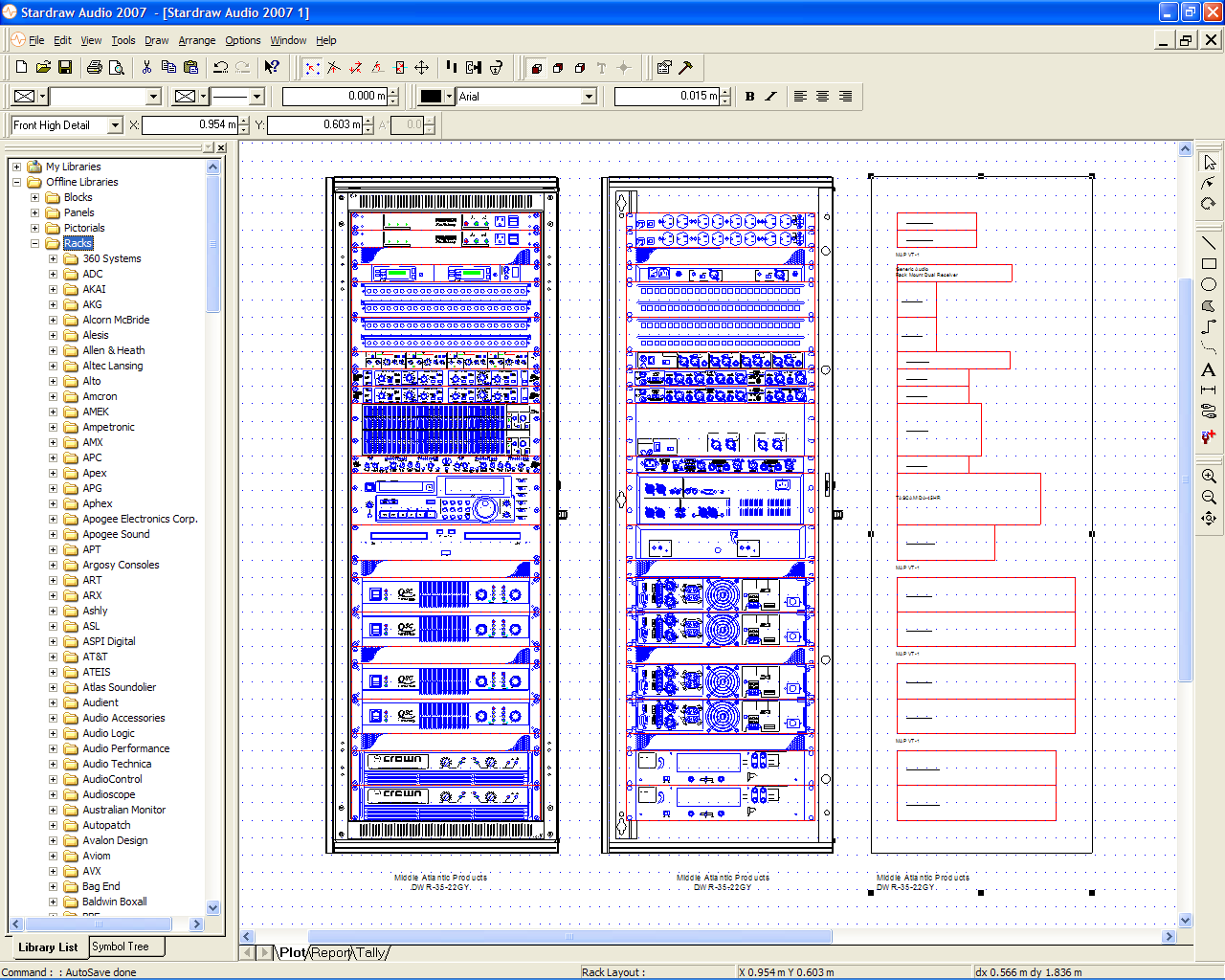1225x980 pixels.
Task: Select the Circle drawing tool
Action: click(x=1209, y=284)
